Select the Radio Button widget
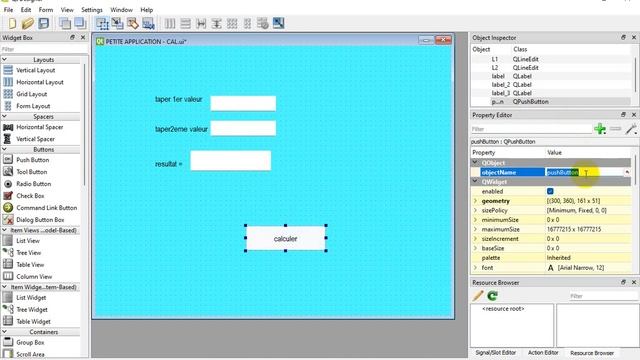Screen dimensions: 640x360 [x=33, y=184]
